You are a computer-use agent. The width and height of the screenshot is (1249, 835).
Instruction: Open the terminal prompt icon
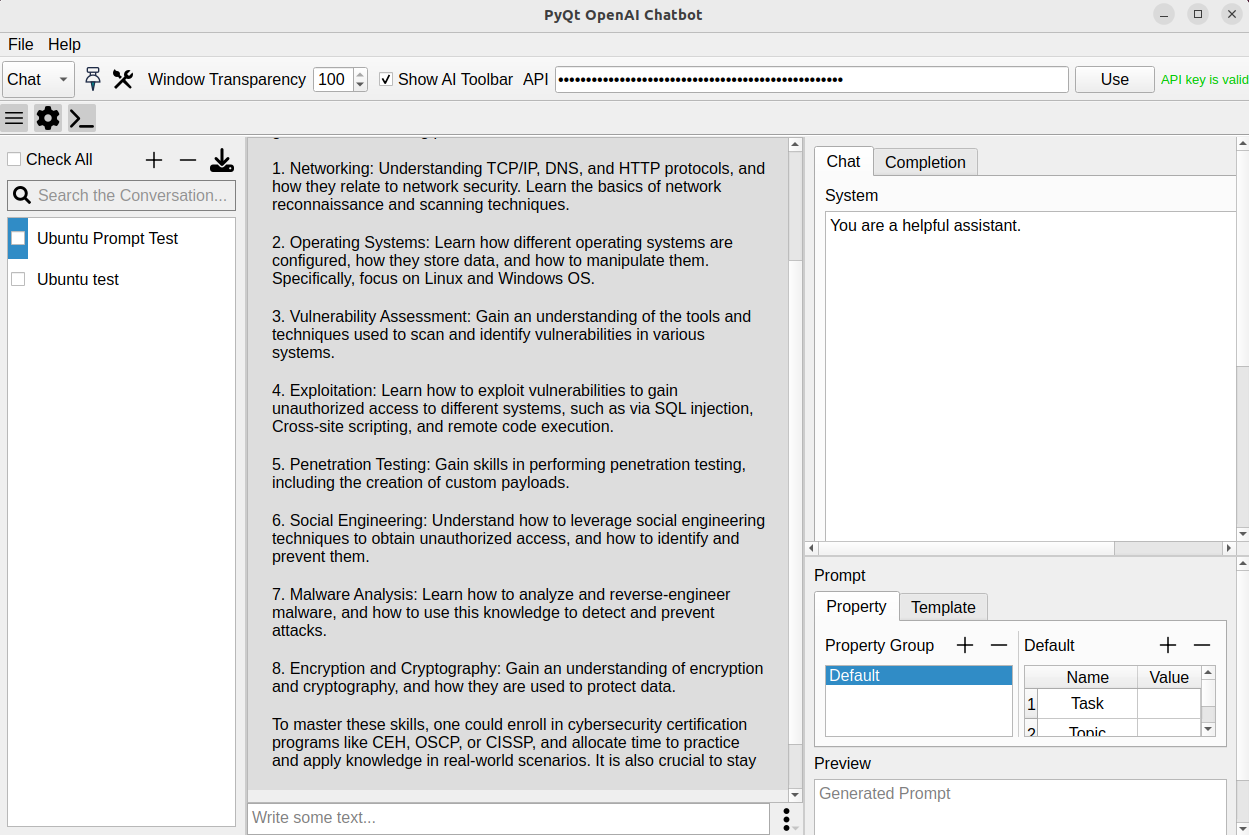coord(82,118)
